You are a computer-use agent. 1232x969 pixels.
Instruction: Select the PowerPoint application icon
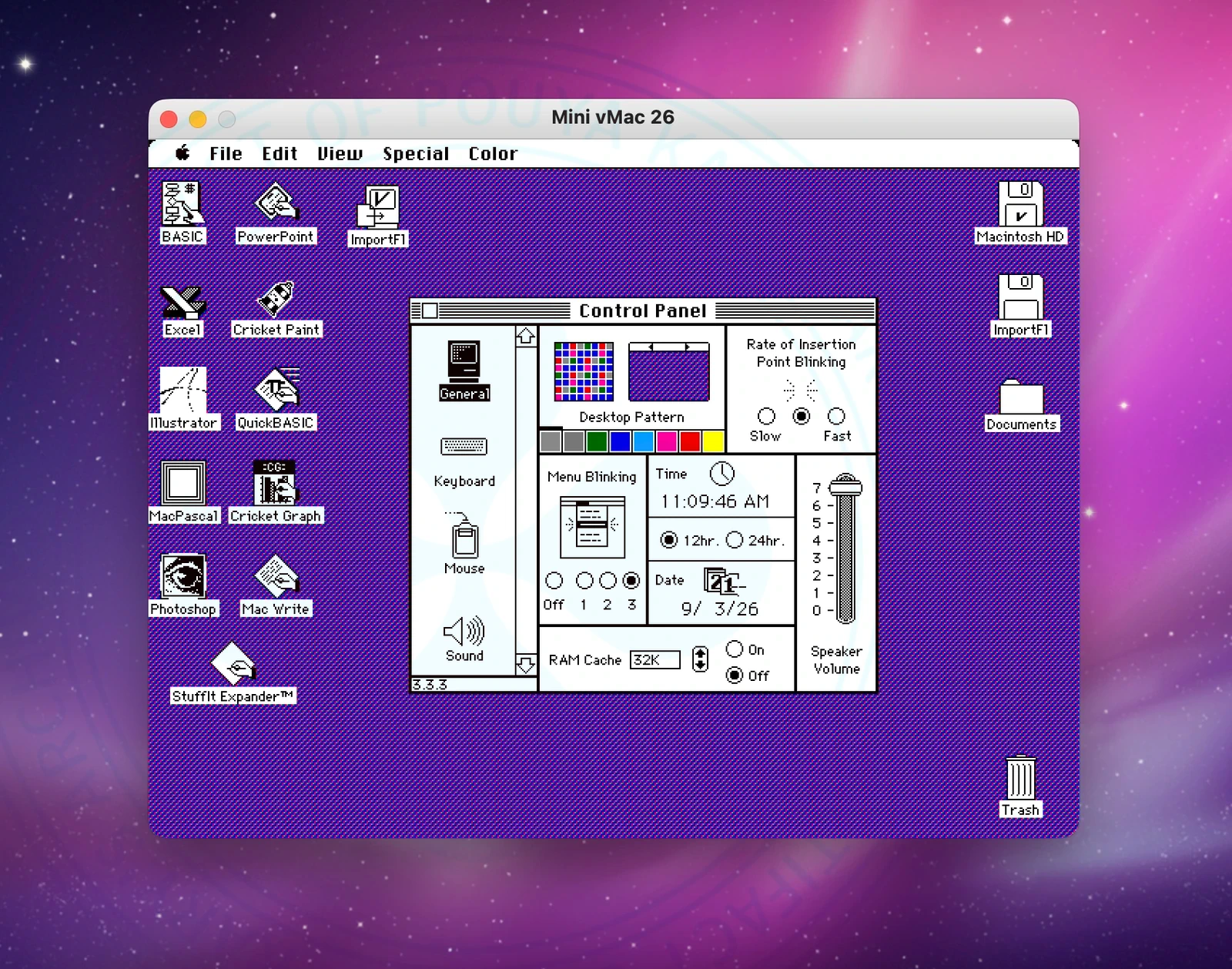(276, 203)
